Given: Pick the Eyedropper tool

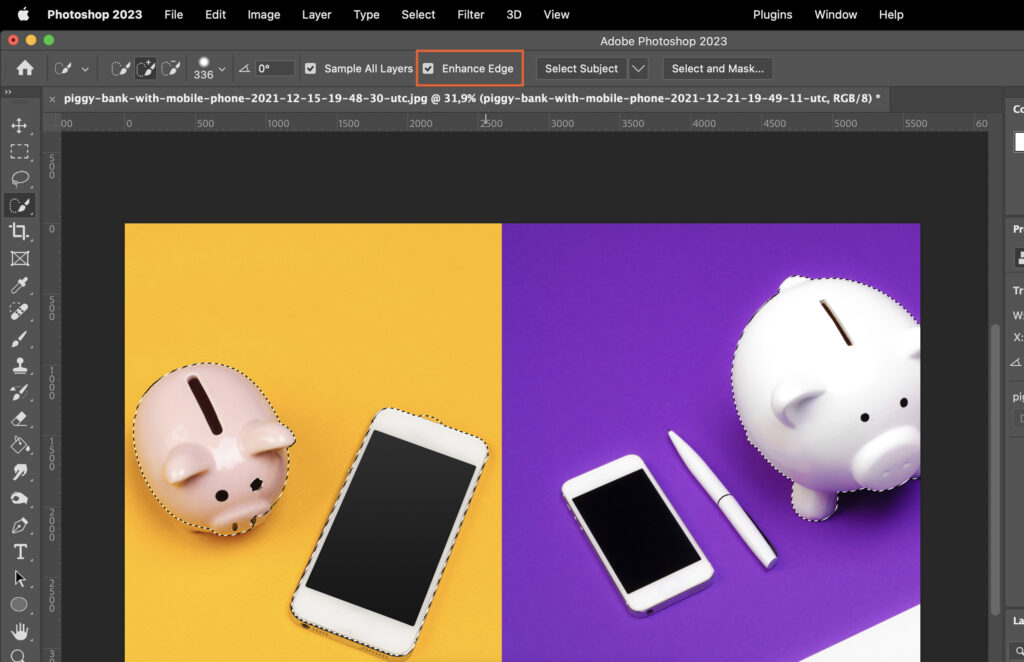Looking at the screenshot, I should [x=21, y=285].
